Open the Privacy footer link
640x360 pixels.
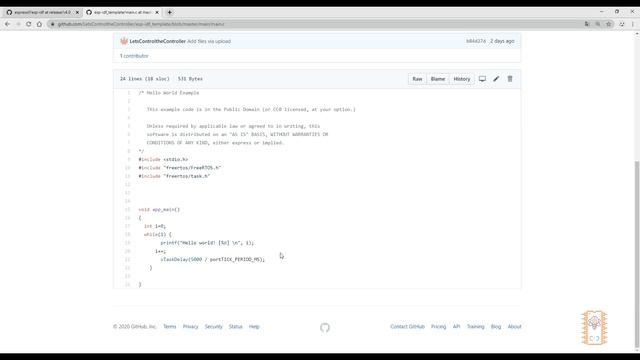click(x=190, y=327)
